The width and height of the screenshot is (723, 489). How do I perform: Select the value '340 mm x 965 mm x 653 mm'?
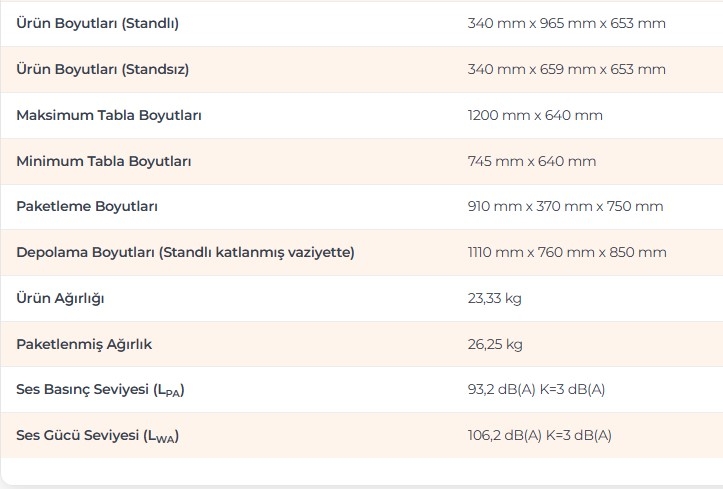coord(566,23)
